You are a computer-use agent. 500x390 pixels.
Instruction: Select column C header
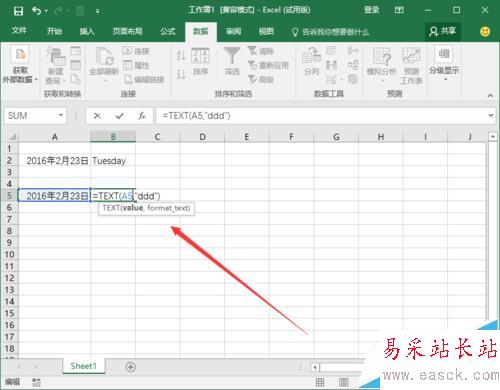point(157,137)
